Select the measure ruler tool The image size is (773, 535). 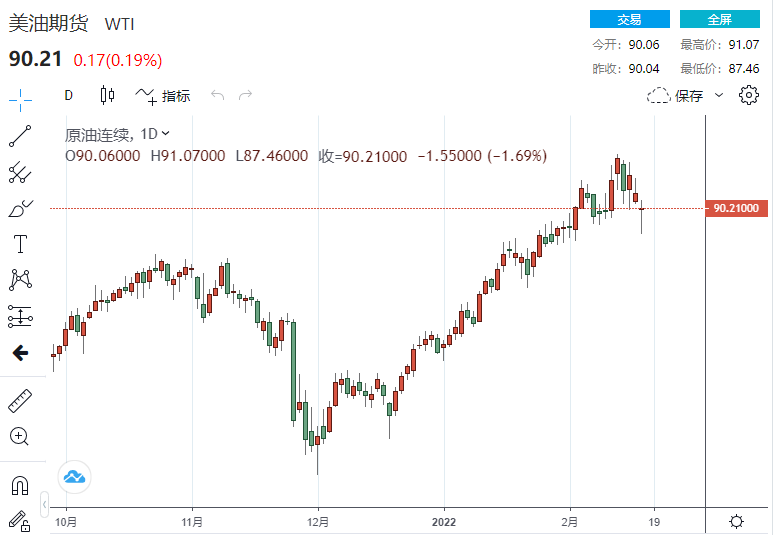[20, 400]
